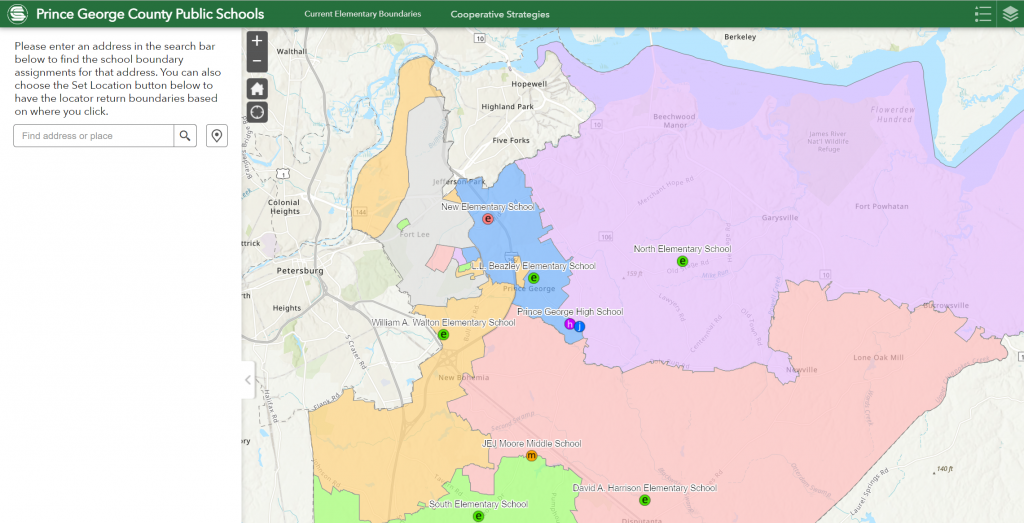Click the Highland Park label
Image resolution: width=1024 pixels, height=523 pixels.
click(507, 106)
